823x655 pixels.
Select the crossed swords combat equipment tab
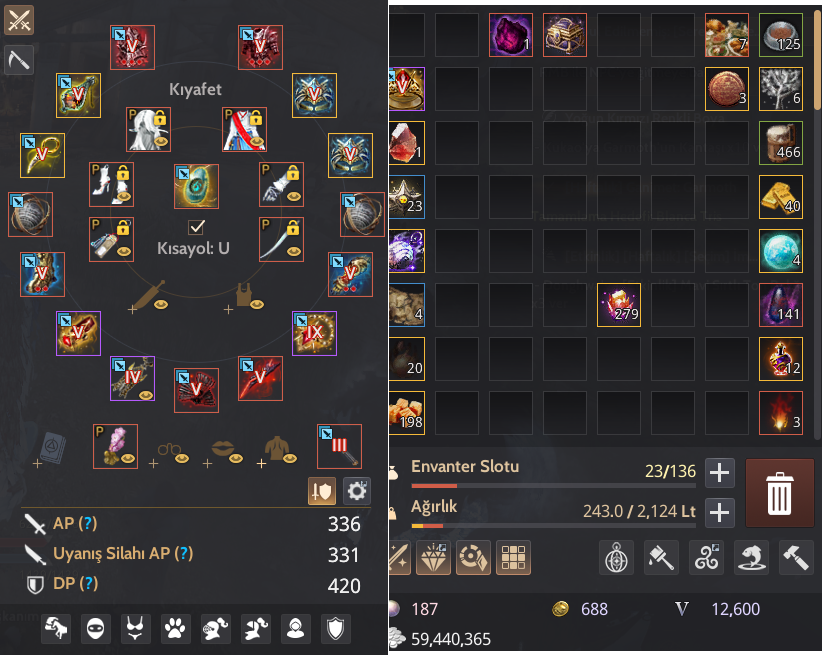(19, 20)
